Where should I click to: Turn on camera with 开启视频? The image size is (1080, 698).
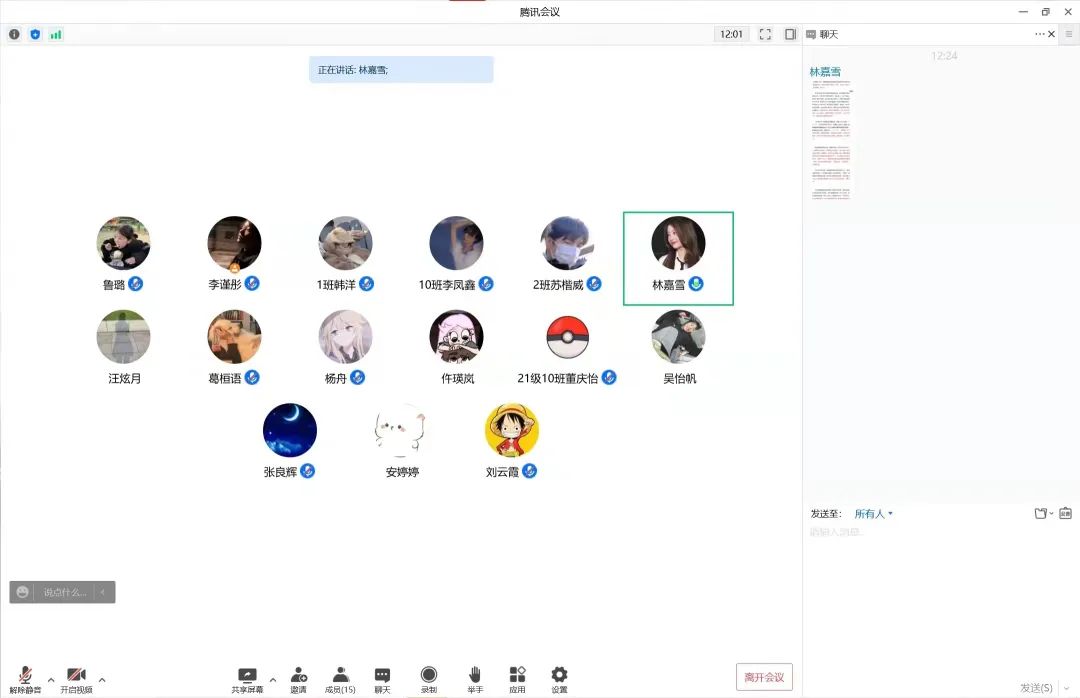tap(76, 679)
